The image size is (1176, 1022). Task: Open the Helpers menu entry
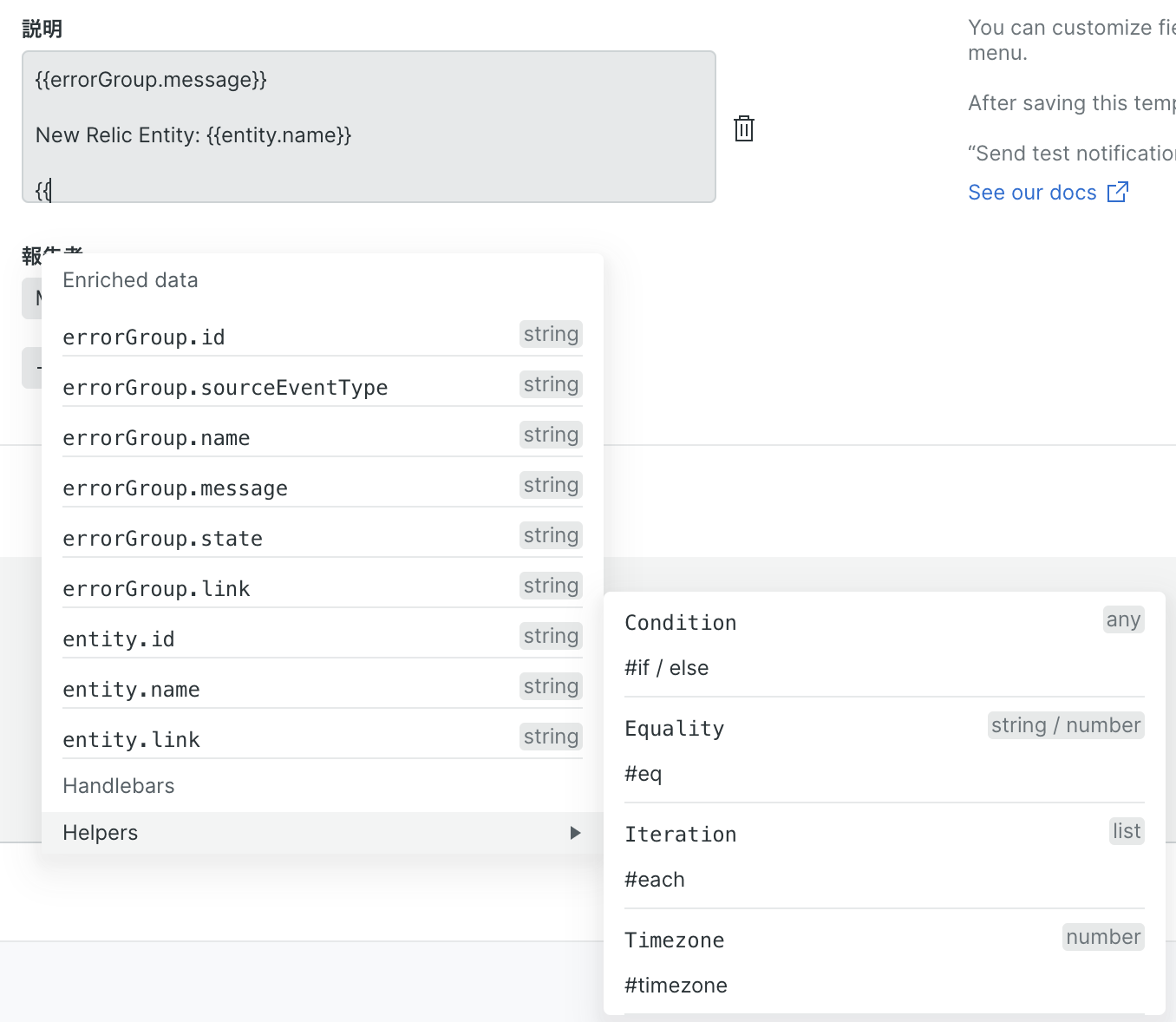tap(101, 833)
